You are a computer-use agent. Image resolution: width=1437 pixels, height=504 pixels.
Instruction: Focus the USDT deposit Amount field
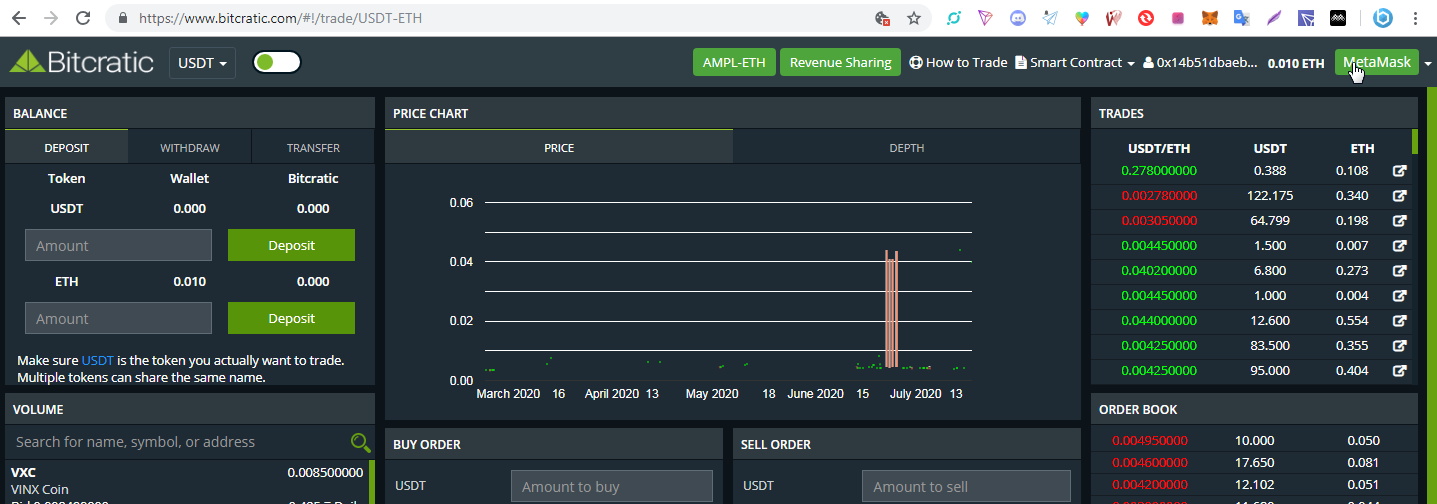[118, 245]
